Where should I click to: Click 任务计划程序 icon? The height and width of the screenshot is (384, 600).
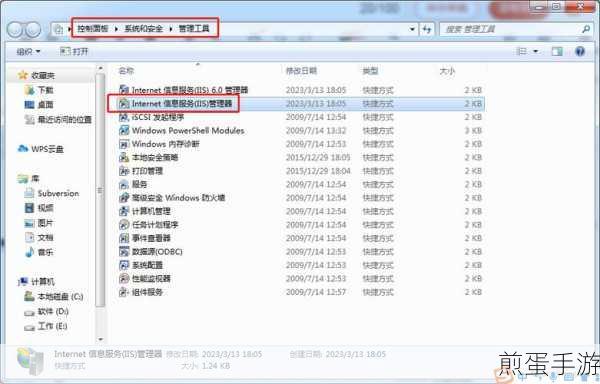pos(124,225)
